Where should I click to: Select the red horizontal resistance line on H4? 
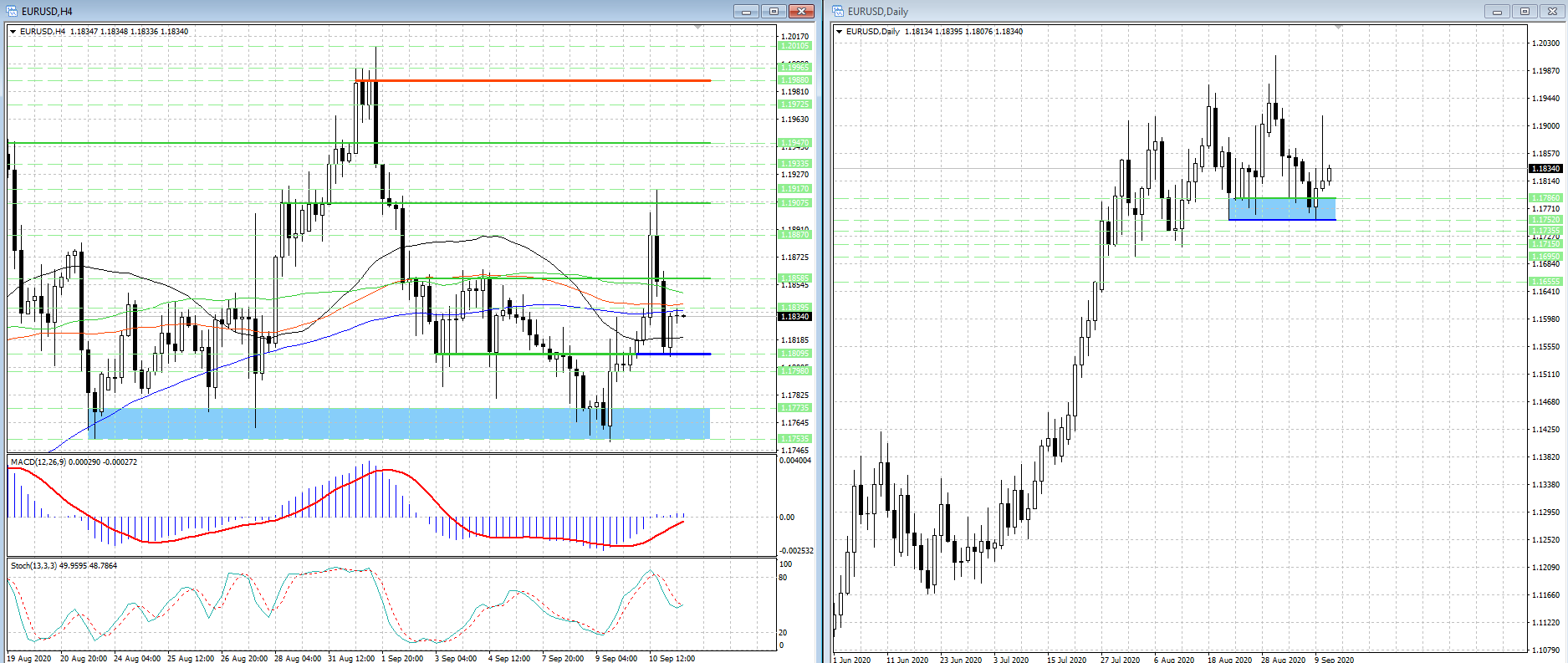coord(533,80)
